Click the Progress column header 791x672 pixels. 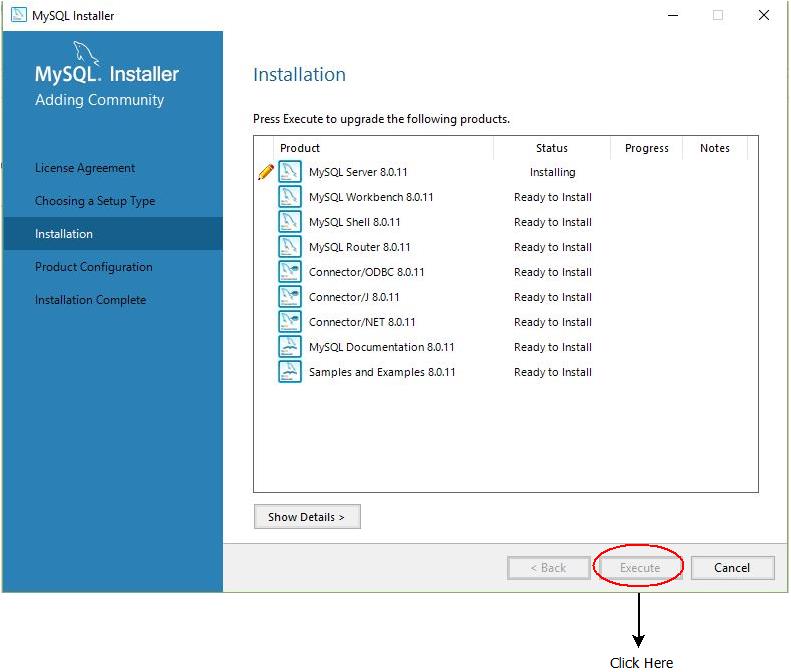646,148
